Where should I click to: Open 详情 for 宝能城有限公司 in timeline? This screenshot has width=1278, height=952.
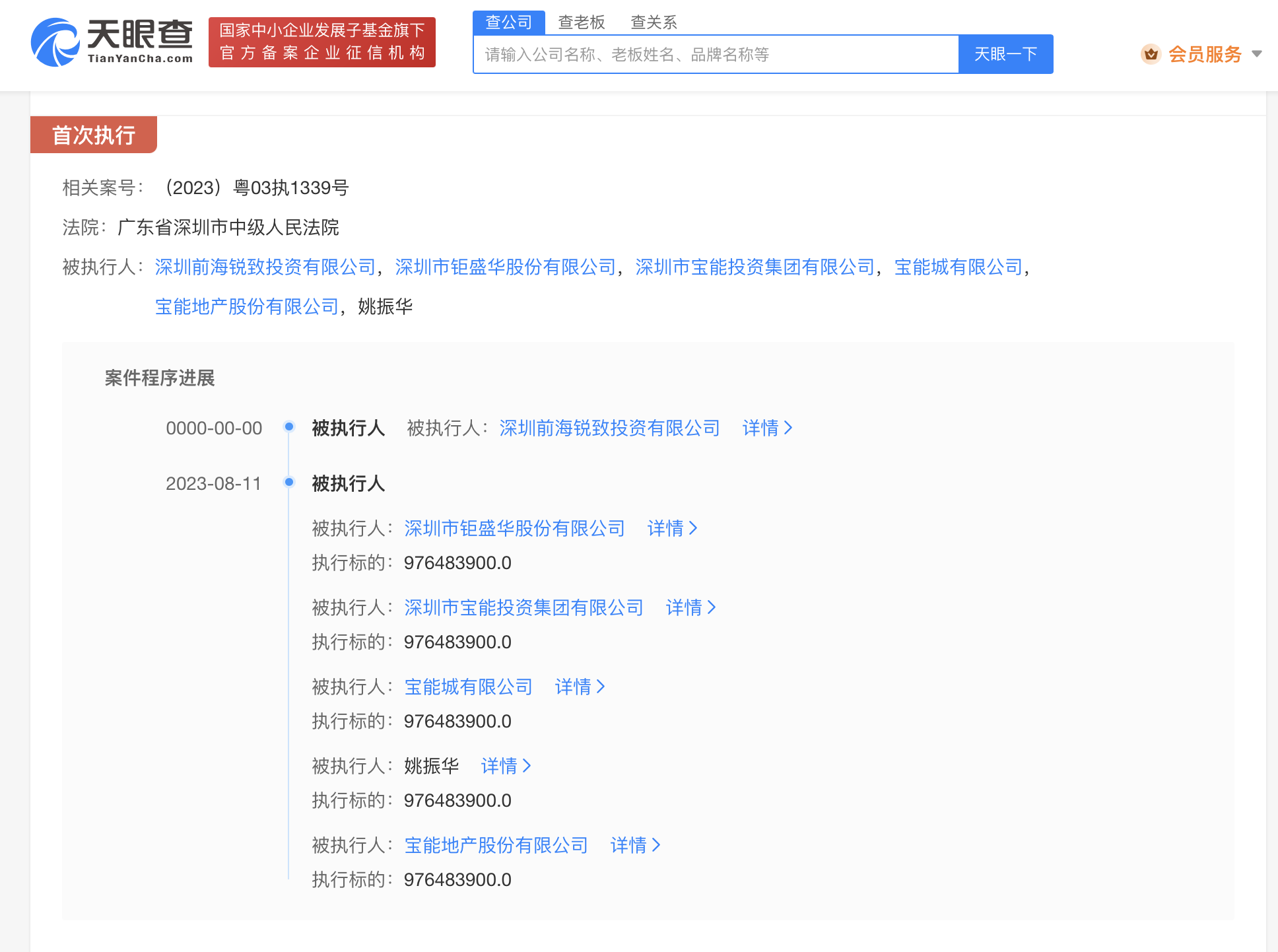coord(579,687)
